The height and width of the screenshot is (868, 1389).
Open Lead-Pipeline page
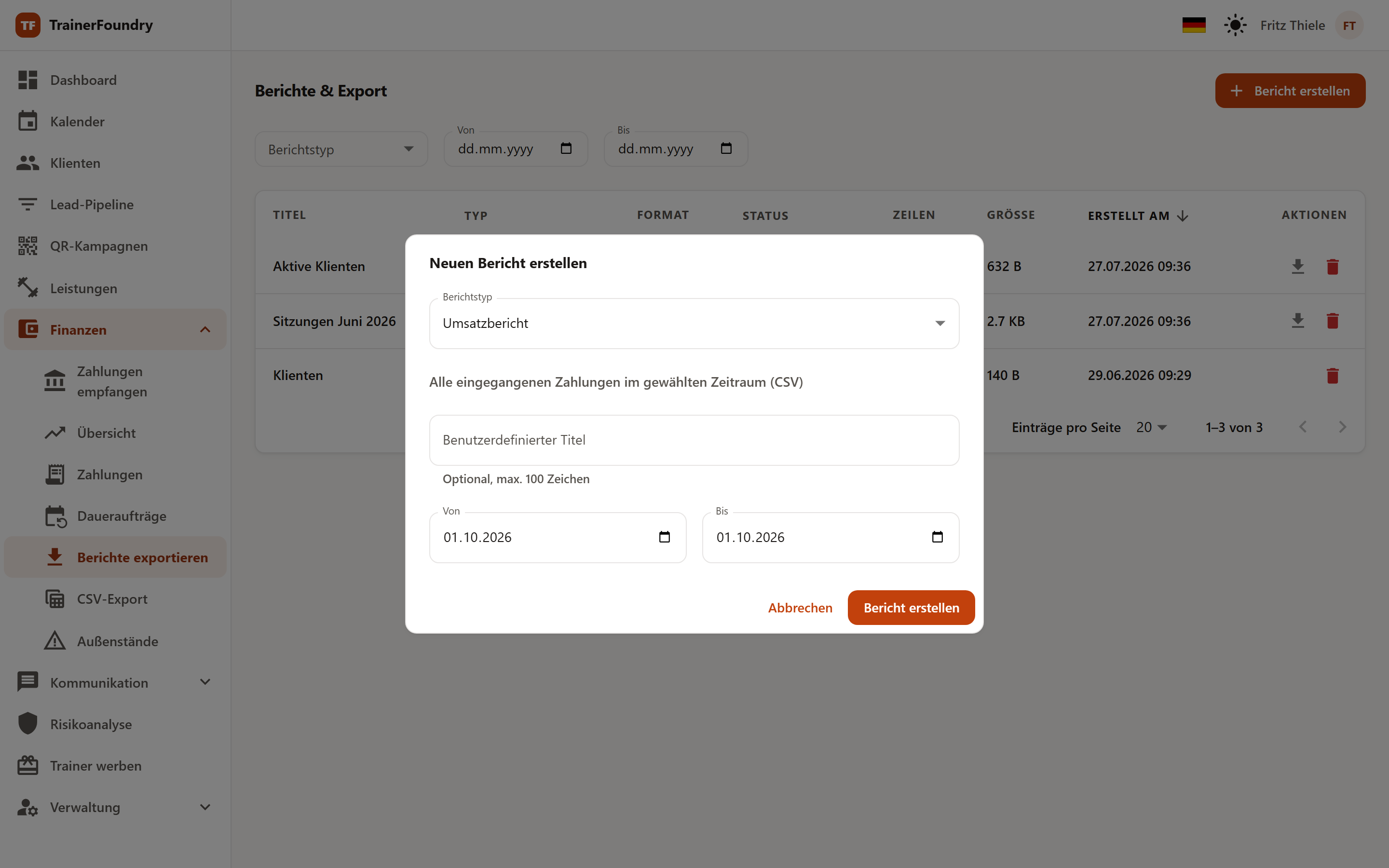115,204
